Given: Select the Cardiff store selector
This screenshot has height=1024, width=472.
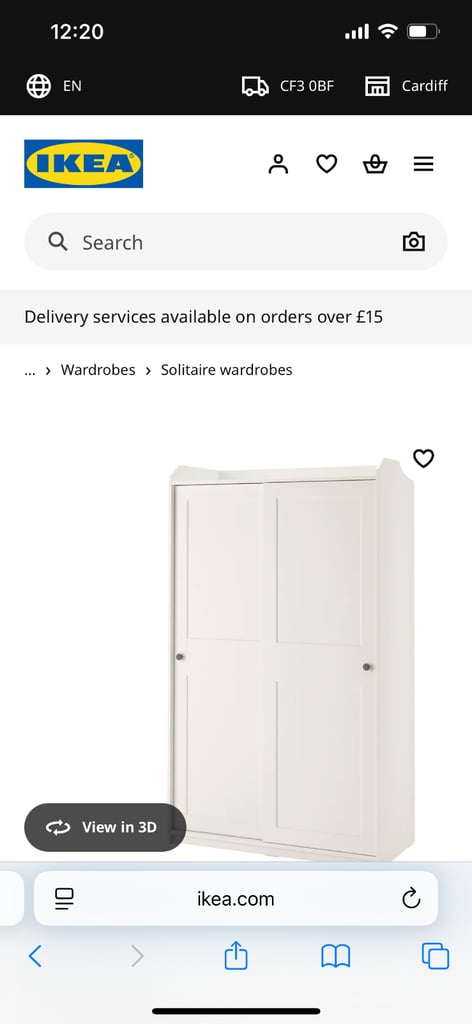Looking at the screenshot, I should (406, 86).
